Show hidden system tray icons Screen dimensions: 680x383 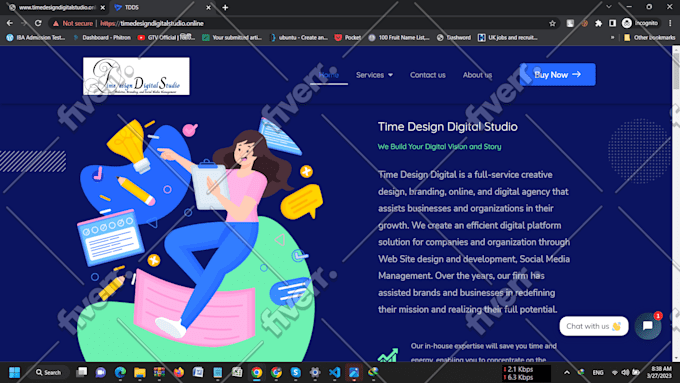(x=567, y=373)
